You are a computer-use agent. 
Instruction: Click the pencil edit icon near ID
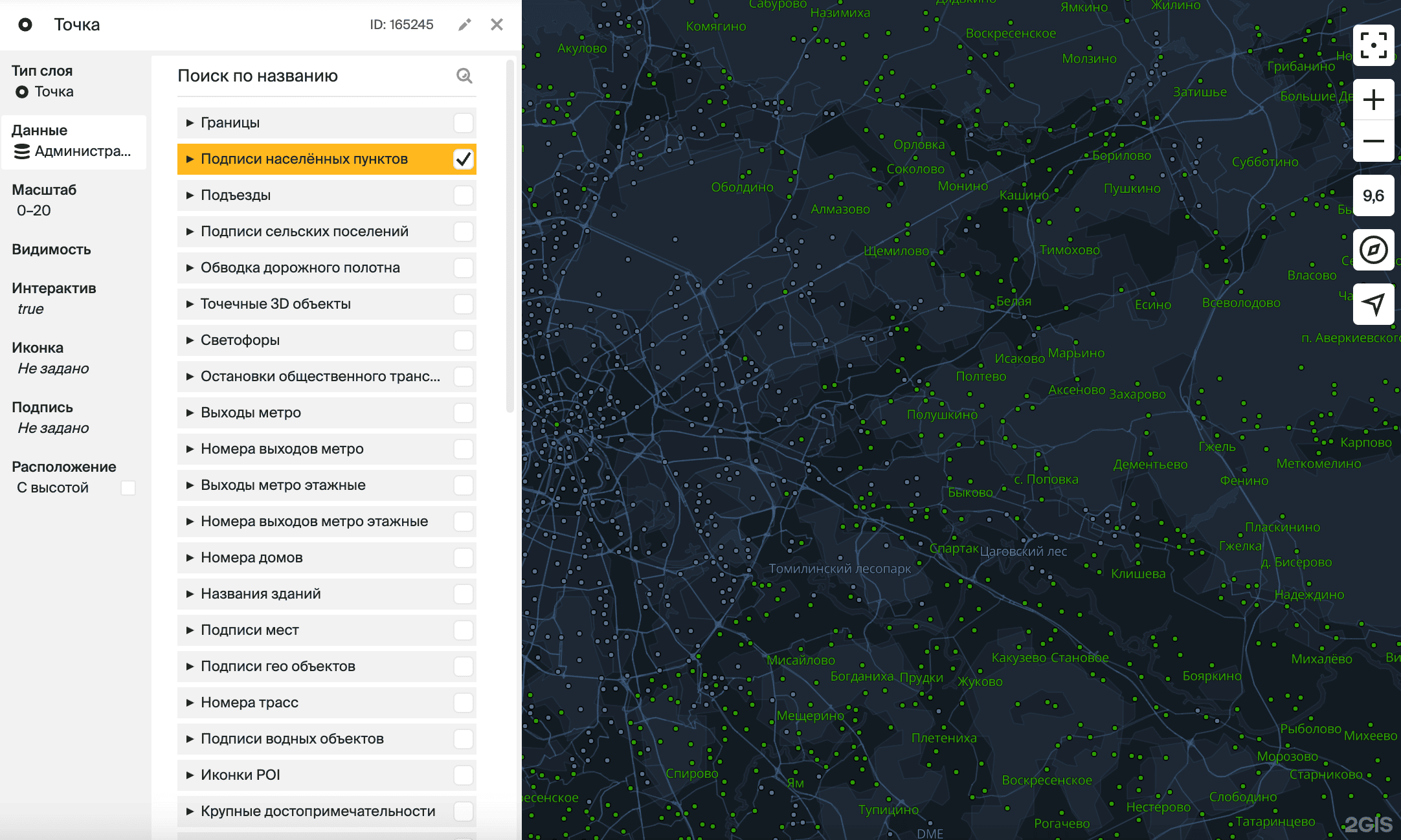tap(464, 25)
